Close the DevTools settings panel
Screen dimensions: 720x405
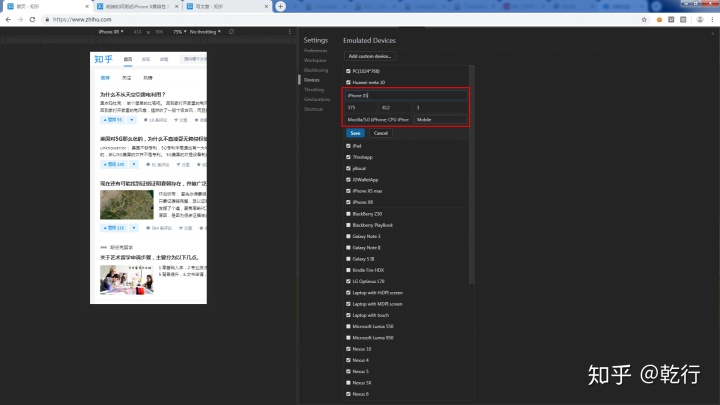[x=713, y=33]
